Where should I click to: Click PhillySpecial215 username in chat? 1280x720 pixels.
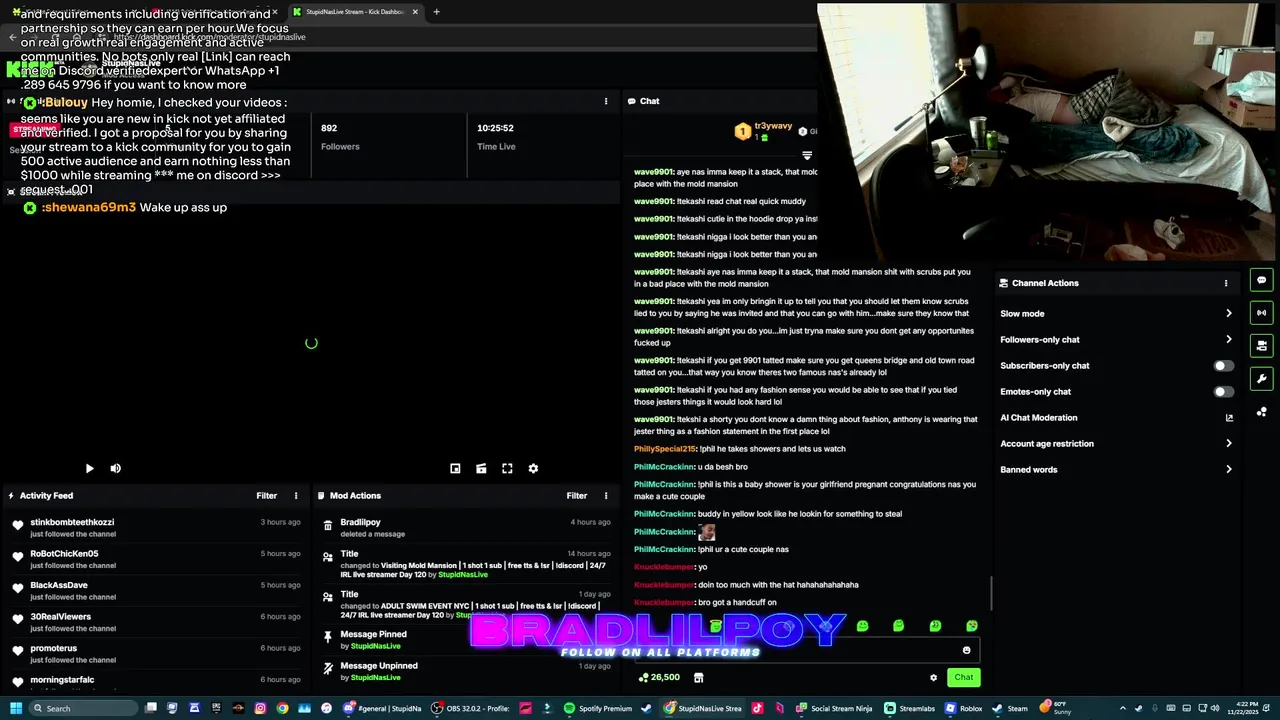[664, 449]
